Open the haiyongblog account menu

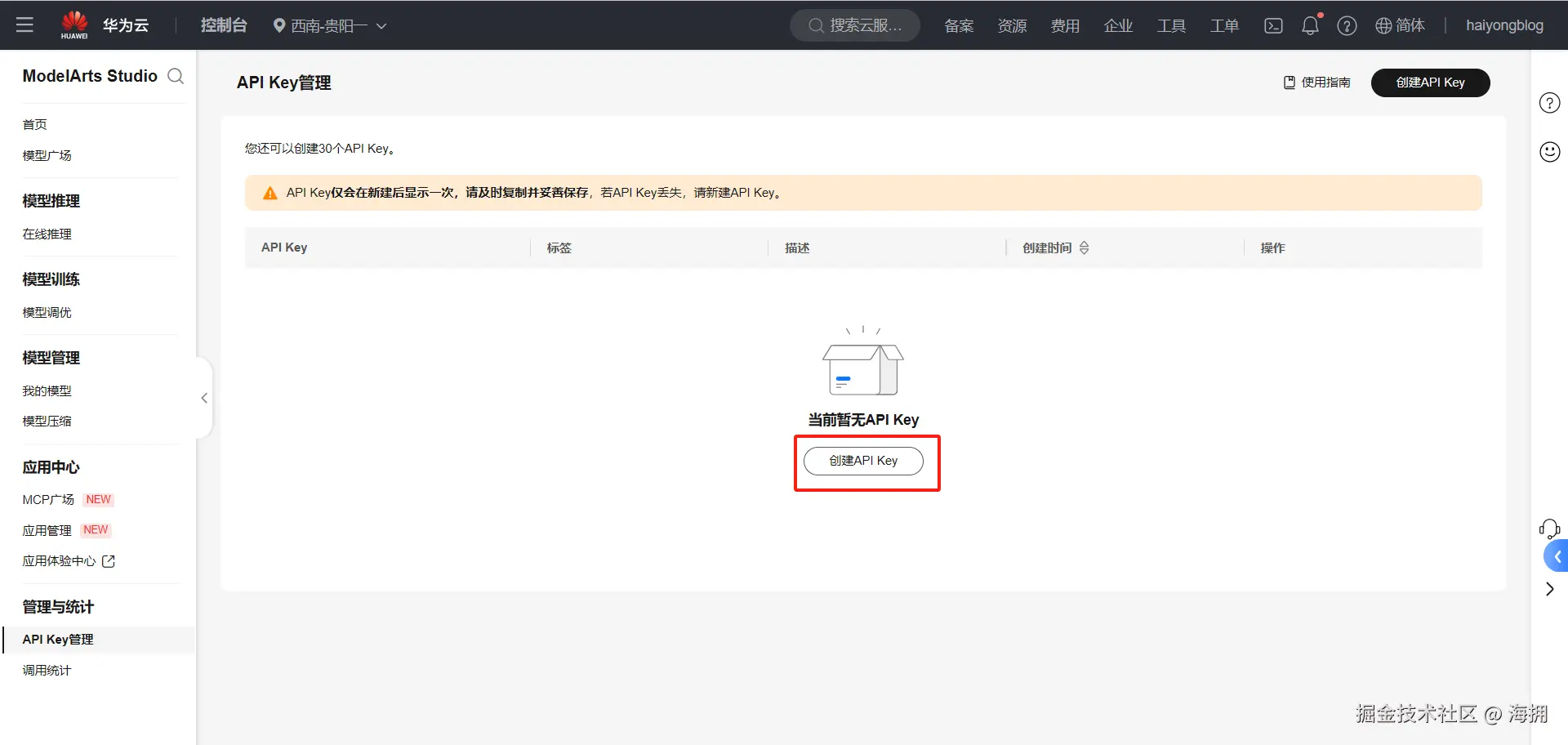point(1504,26)
